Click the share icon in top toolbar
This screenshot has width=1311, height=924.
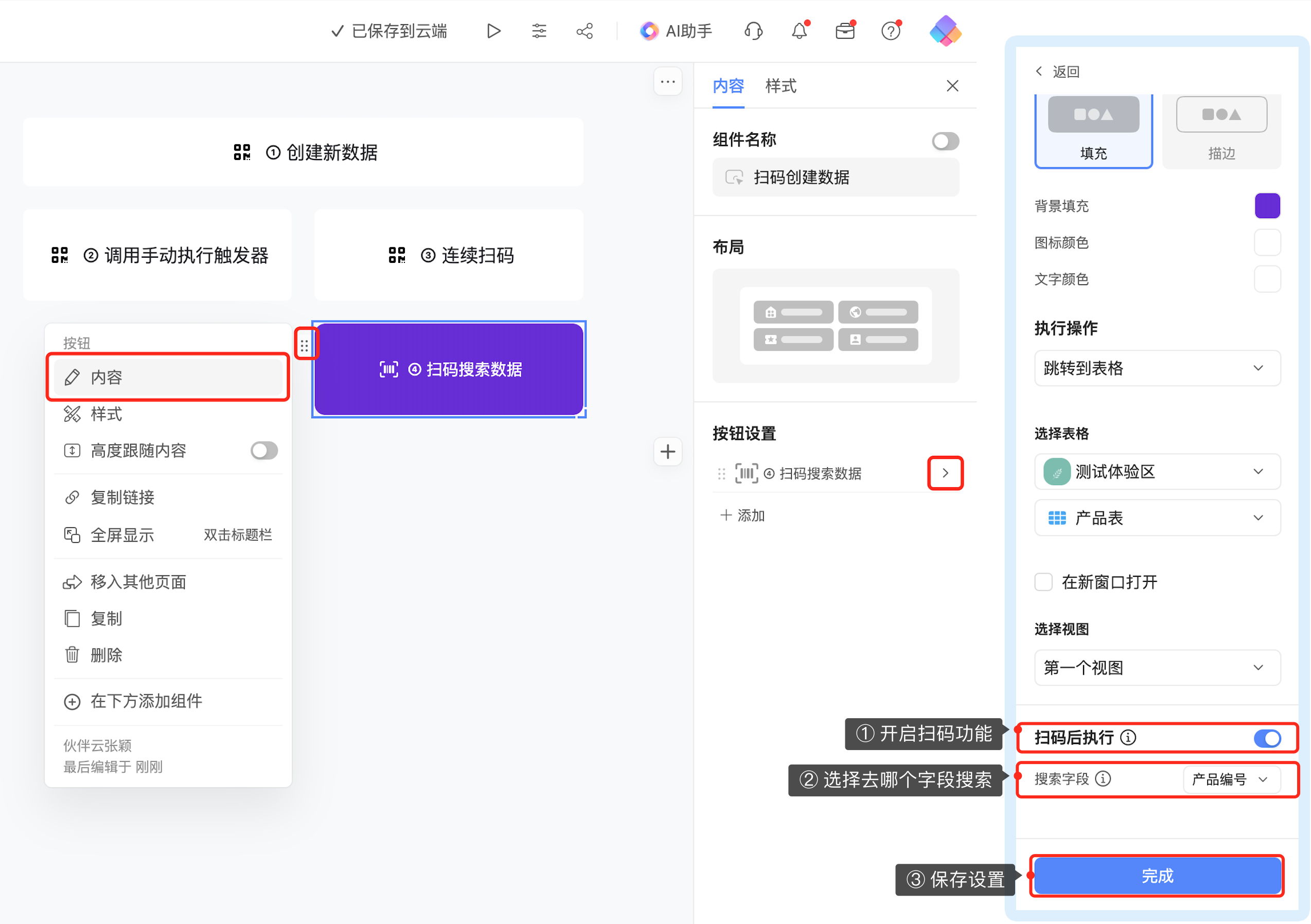click(x=584, y=31)
